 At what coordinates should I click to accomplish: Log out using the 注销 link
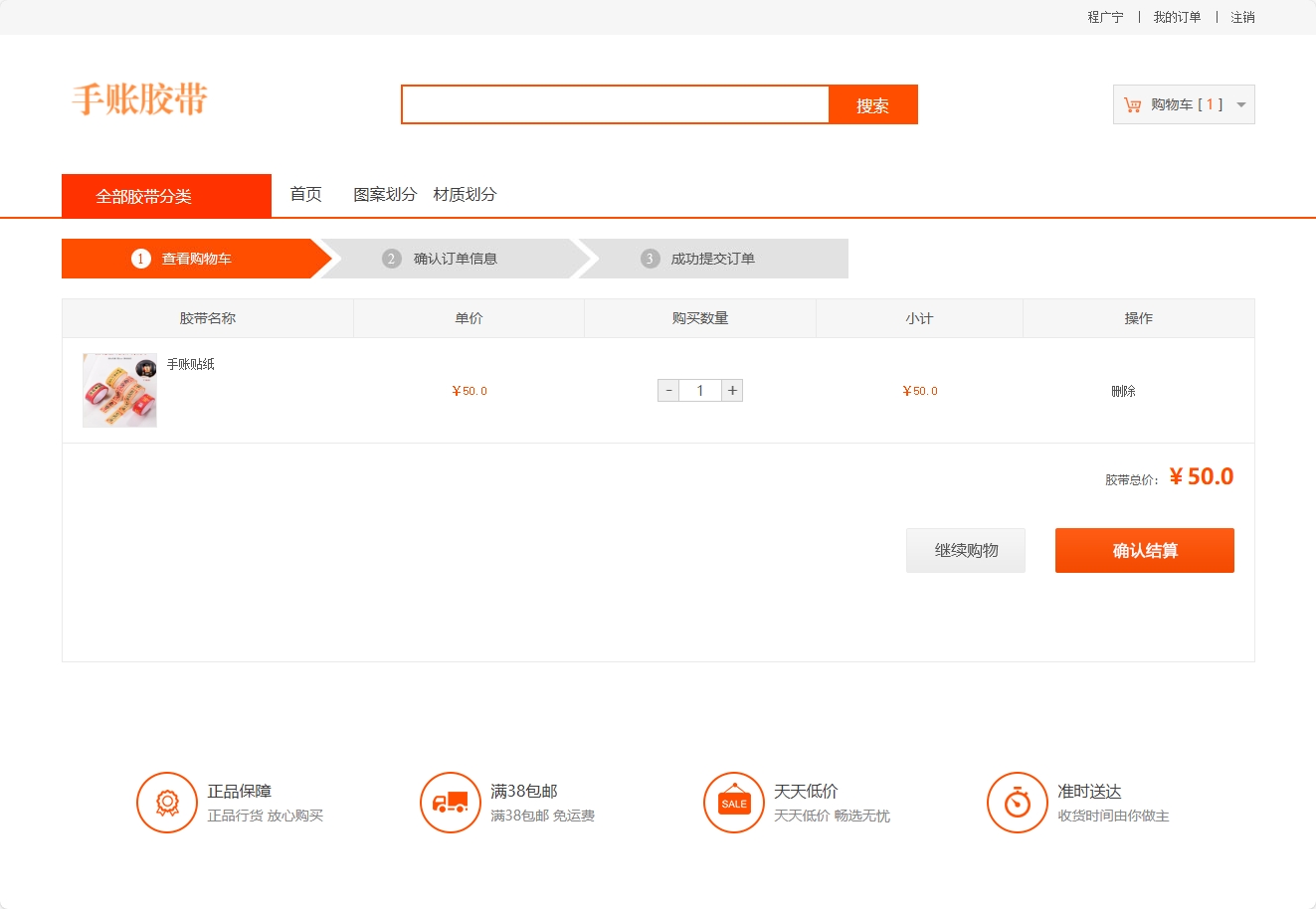(x=1242, y=18)
